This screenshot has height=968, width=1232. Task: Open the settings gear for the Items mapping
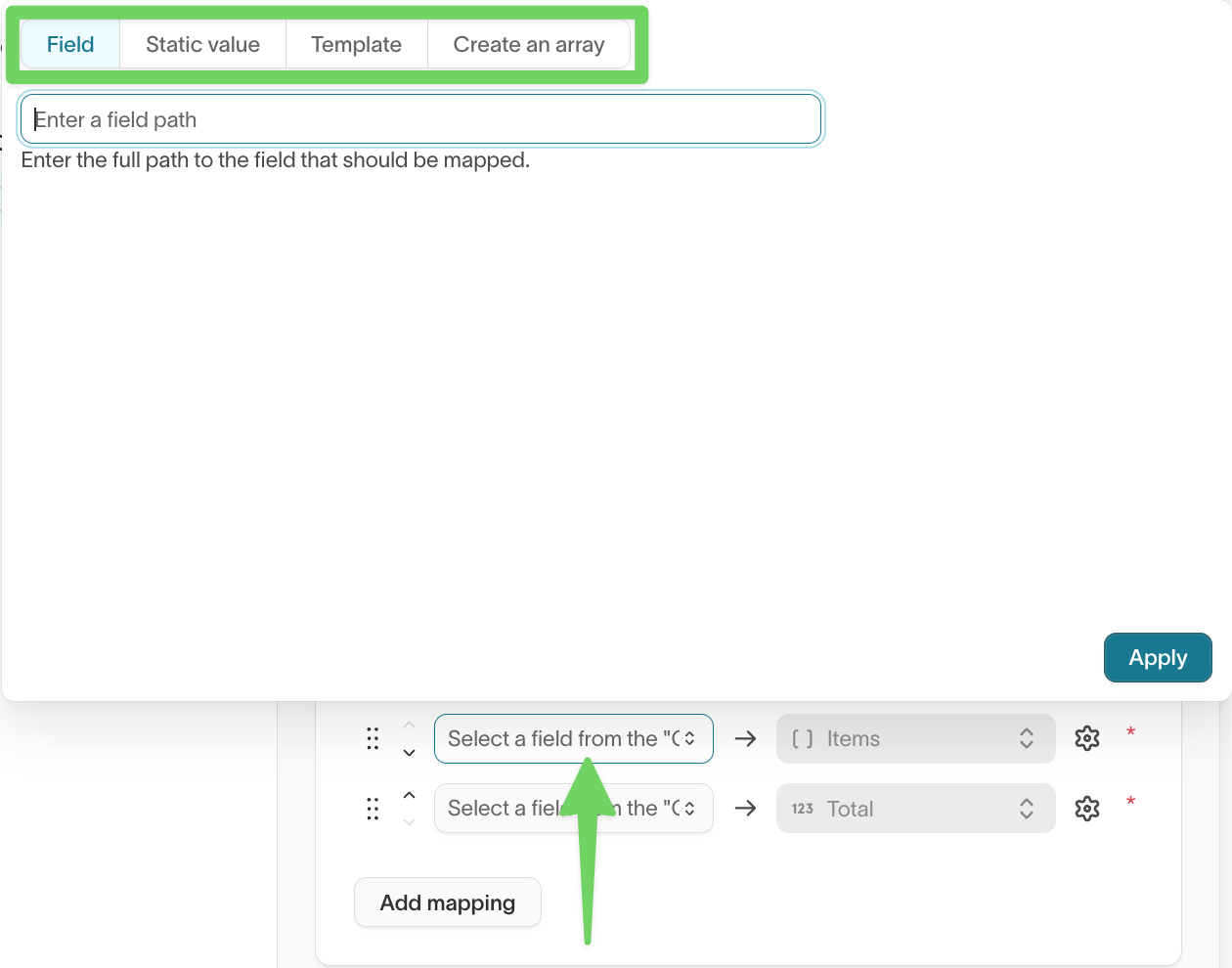click(x=1086, y=738)
